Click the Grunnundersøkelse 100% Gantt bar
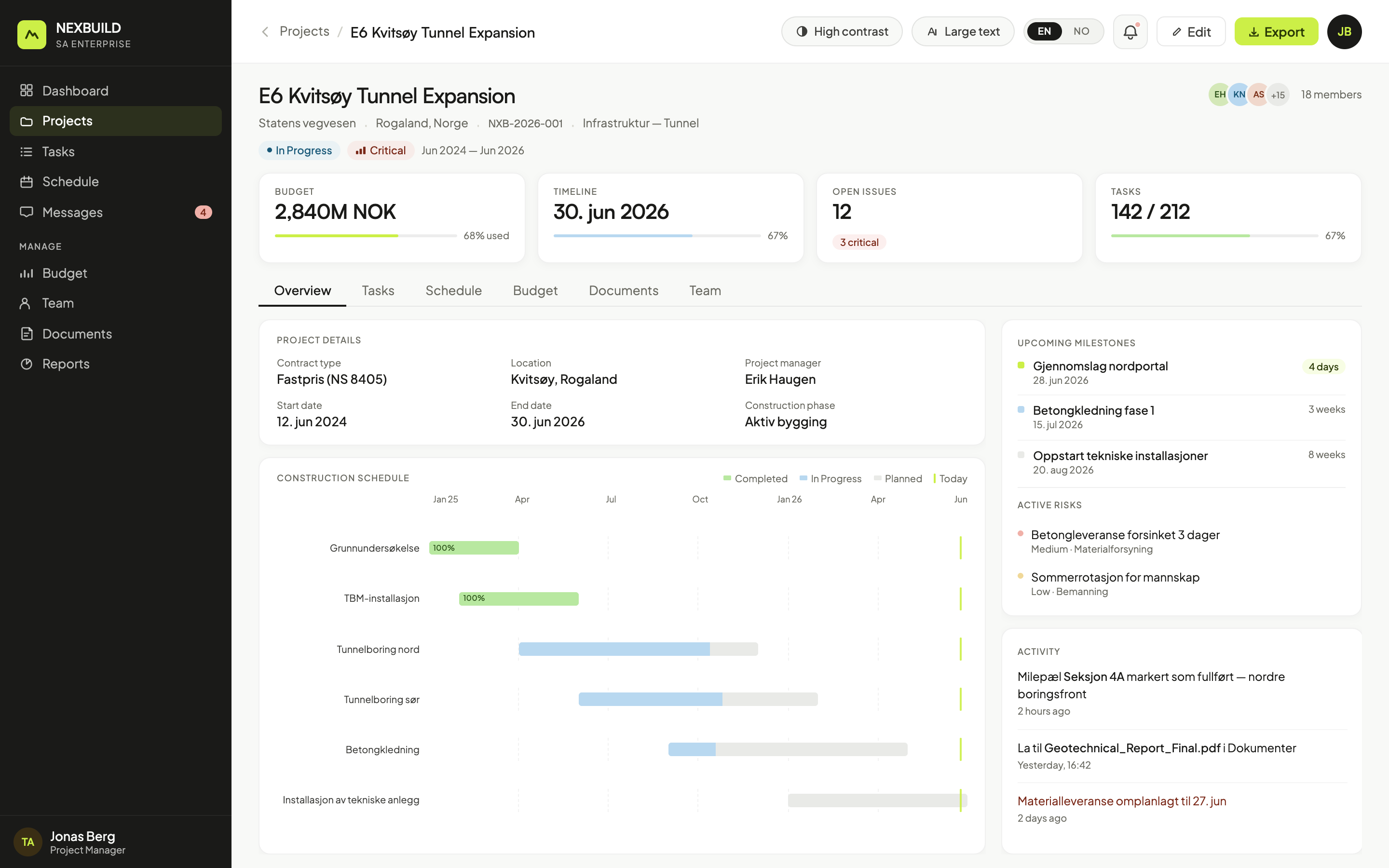The image size is (1389, 868). (x=474, y=548)
